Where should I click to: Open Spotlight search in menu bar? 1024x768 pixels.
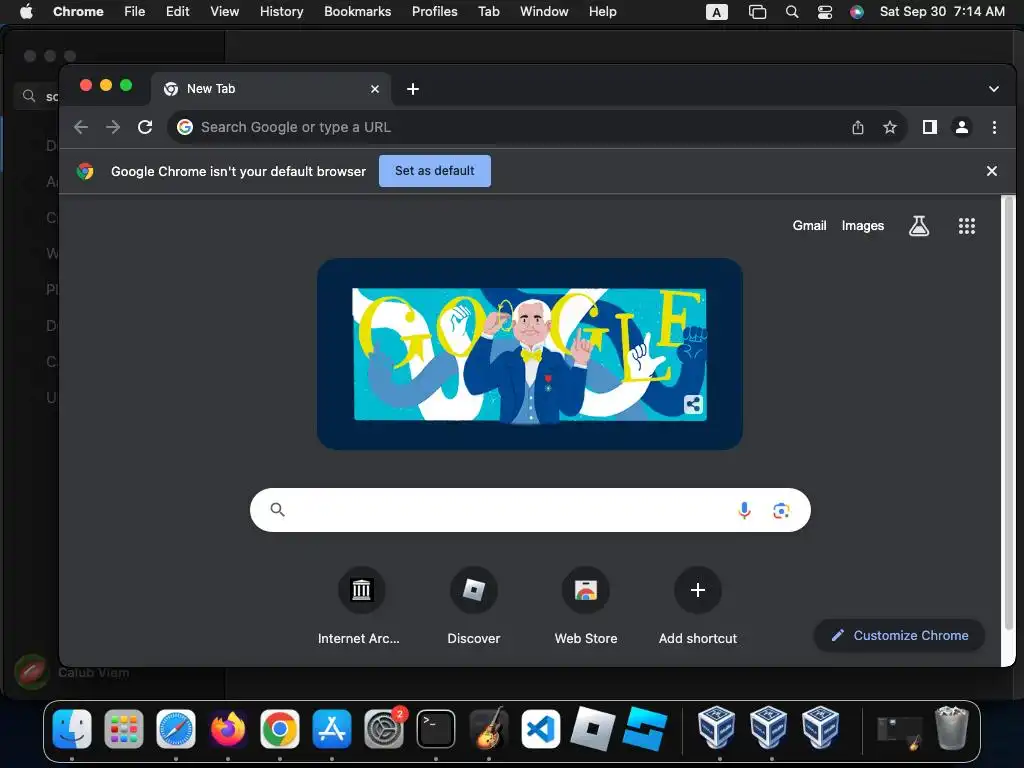[792, 12]
